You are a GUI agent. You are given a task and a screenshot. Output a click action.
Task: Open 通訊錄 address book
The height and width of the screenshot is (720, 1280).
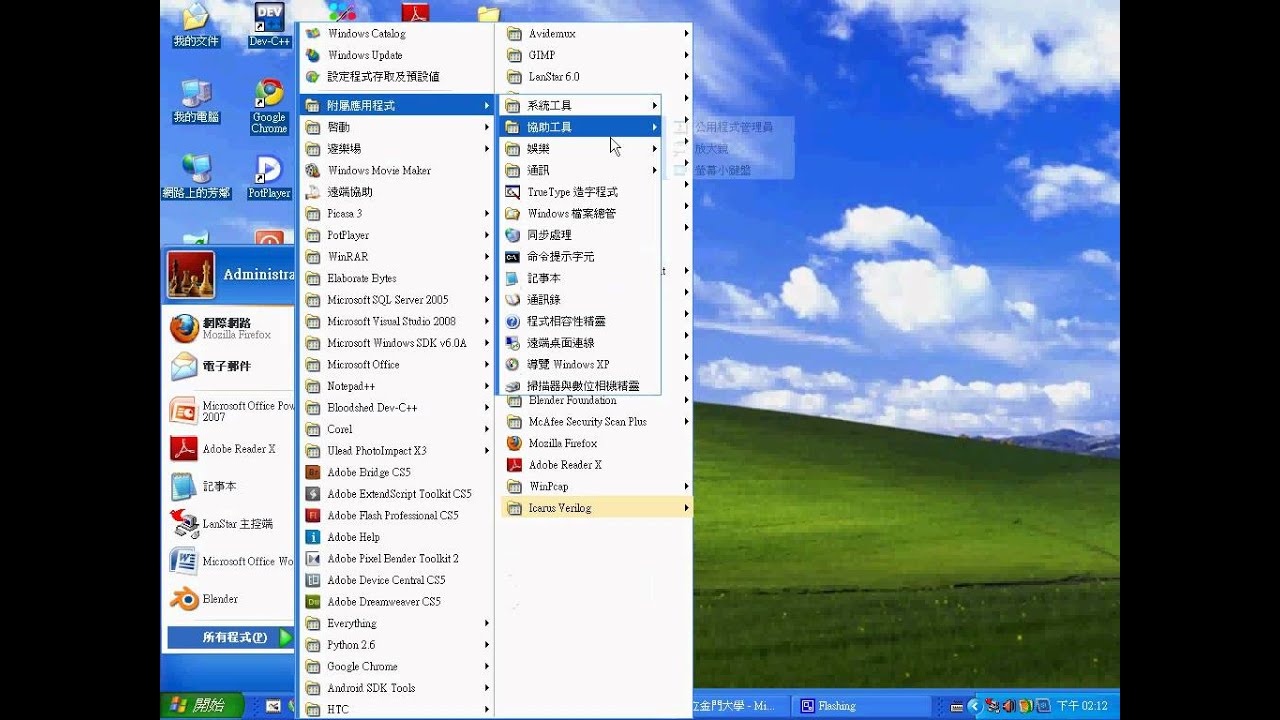point(580,300)
